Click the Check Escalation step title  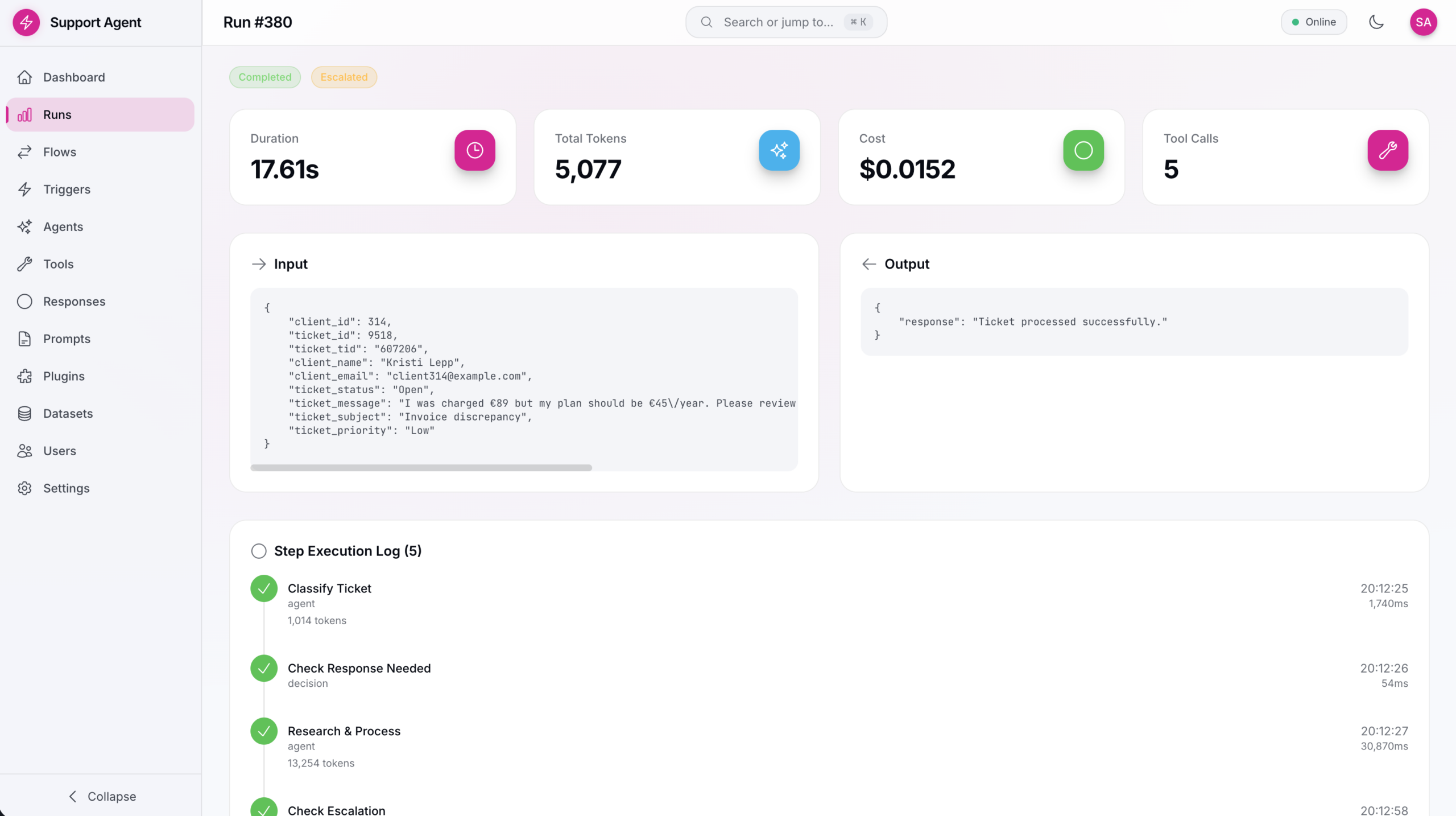(337, 810)
